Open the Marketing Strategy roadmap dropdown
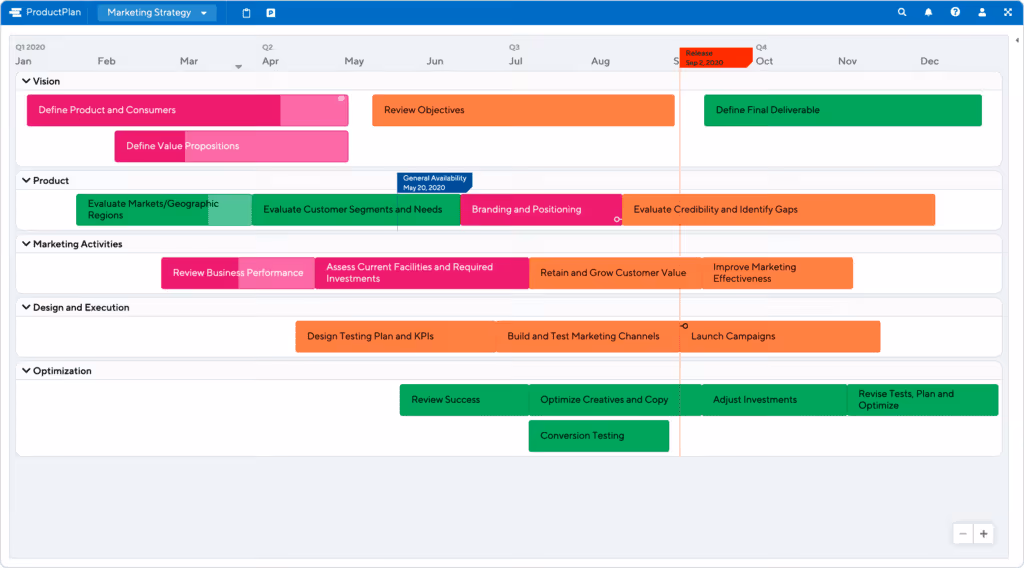This screenshot has width=1024, height=568. tap(157, 12)
